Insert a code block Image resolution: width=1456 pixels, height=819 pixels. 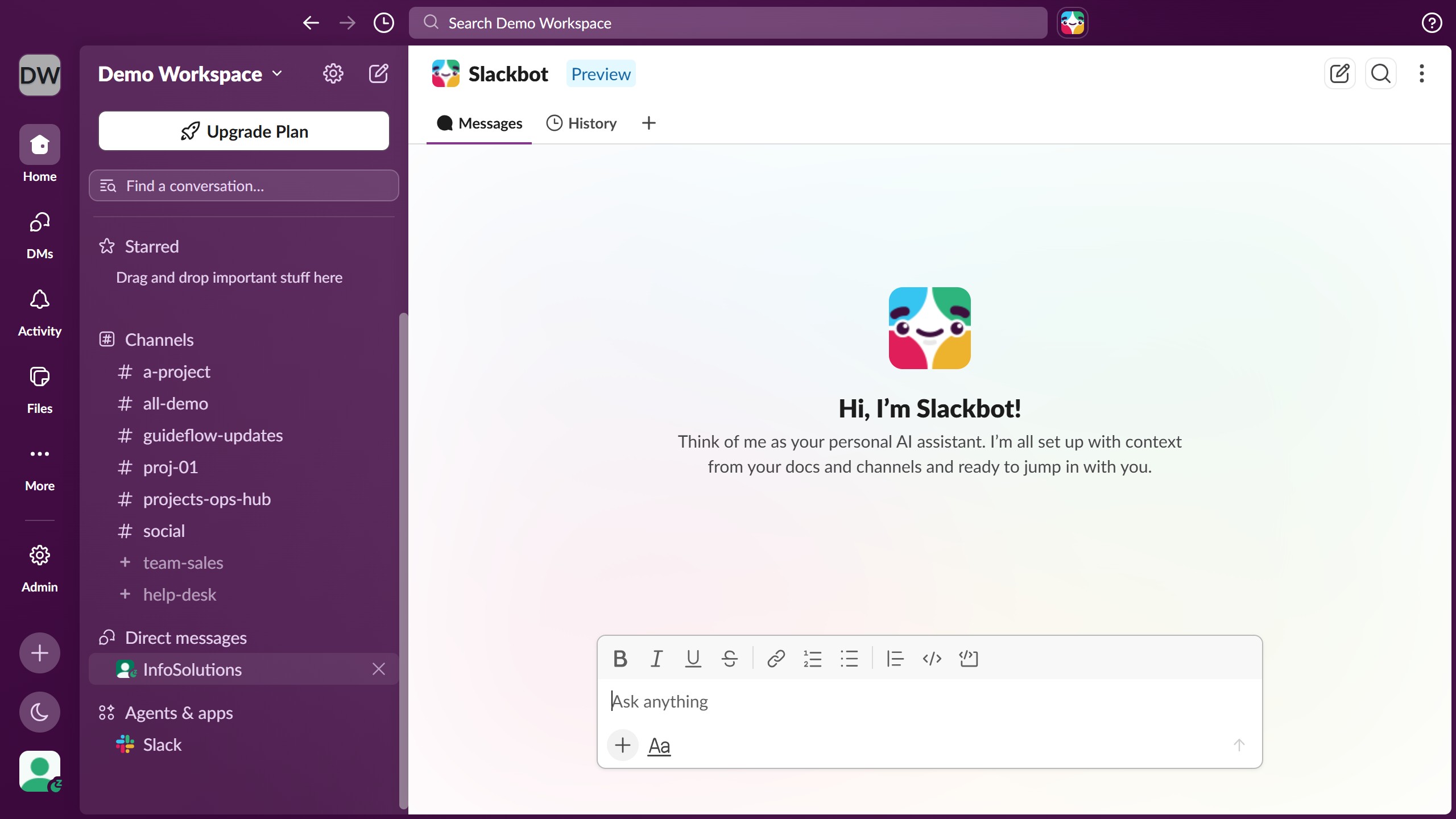(969, 659)
